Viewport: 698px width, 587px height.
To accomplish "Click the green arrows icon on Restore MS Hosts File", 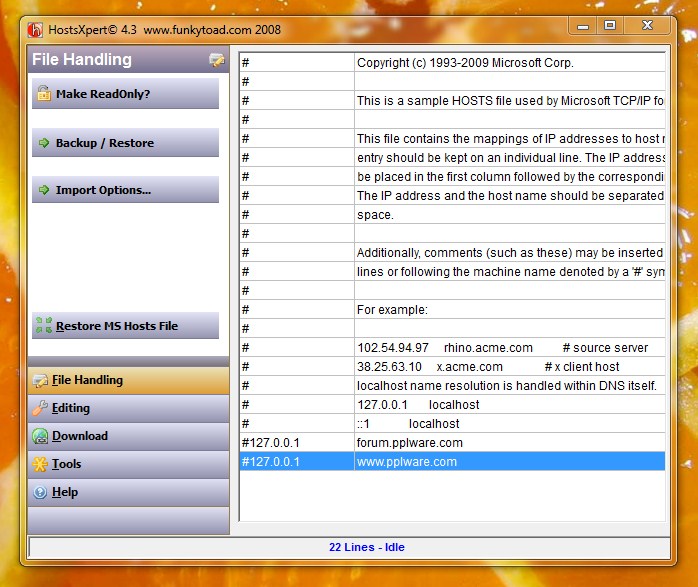I will [44, 325].
